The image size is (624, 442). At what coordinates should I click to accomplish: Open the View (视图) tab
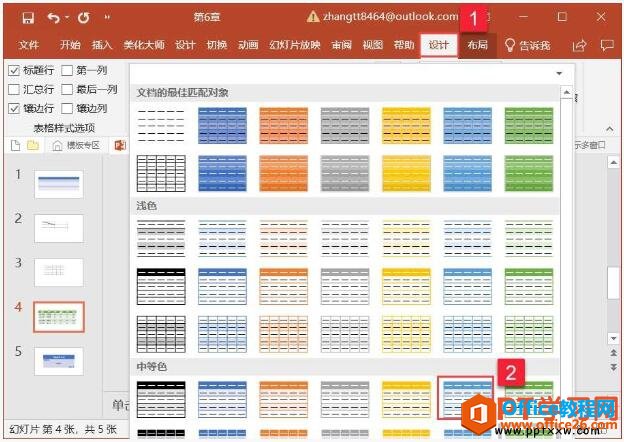[x=372, y=45]
